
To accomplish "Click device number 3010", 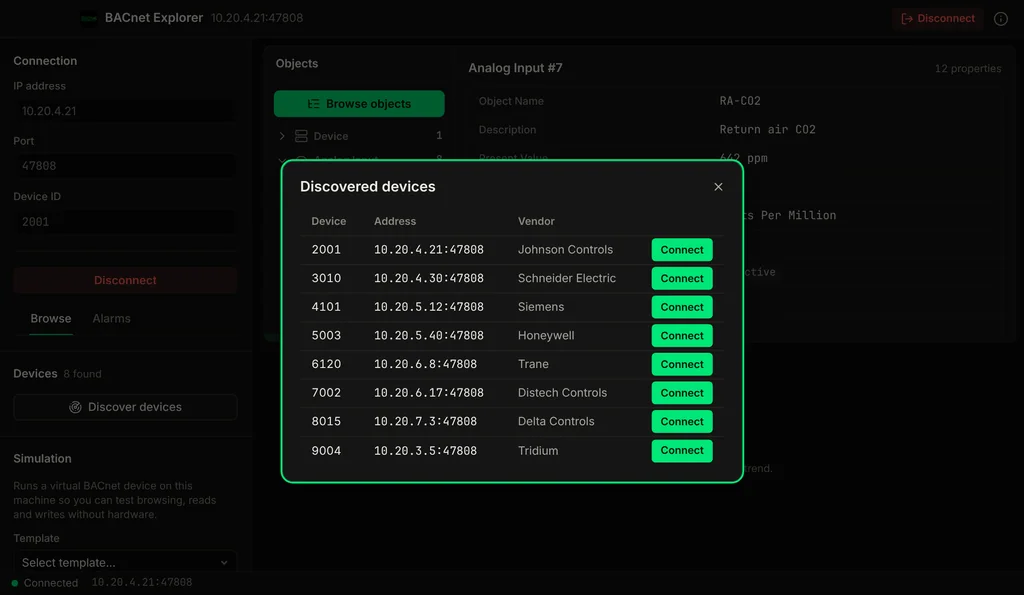I will 326,278.
